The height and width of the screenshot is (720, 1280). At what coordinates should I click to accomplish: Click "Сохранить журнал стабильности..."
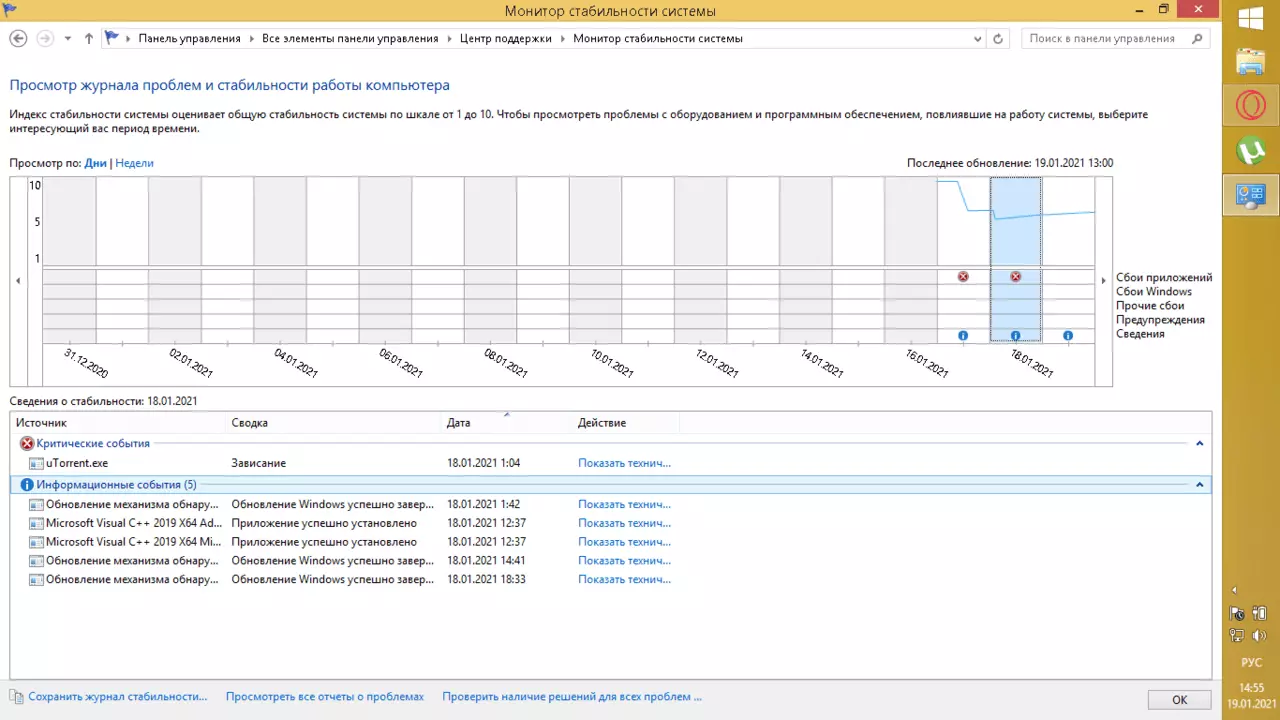(117, 697)
